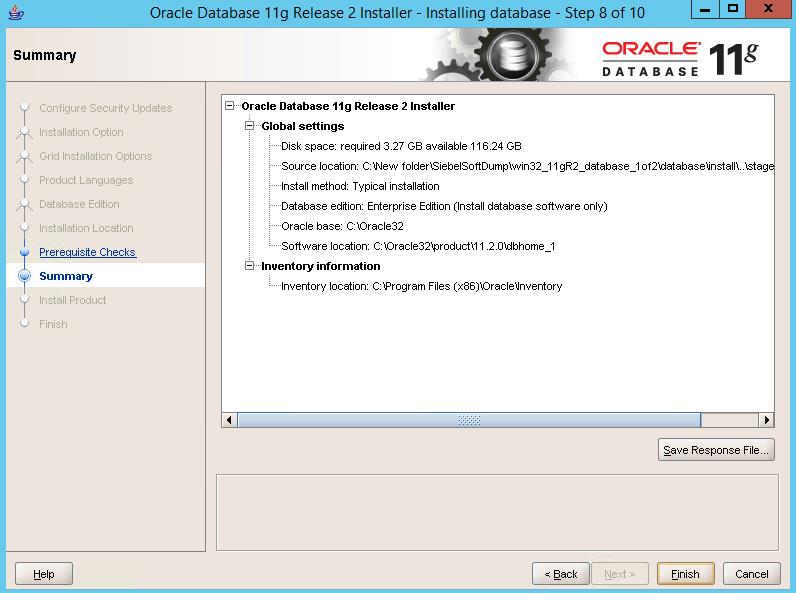Image resolution: width=796 pixels, height=593 pixels.
Task: Click the right arrow of horizontal scrollbar
Action: coord(766,420)
